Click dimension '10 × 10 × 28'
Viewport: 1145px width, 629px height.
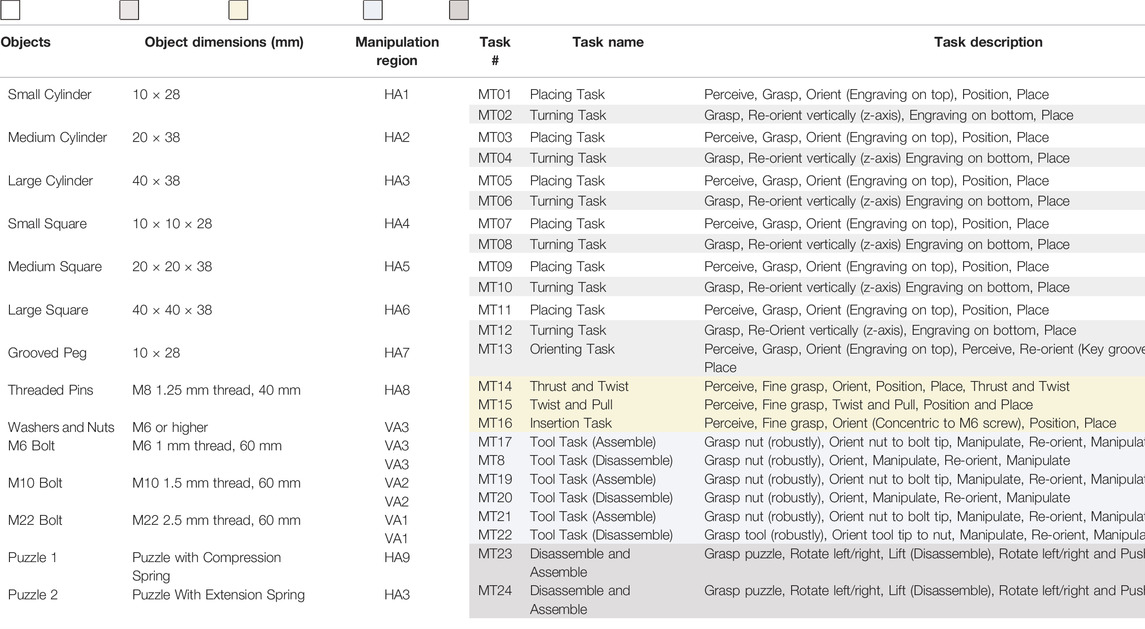pyautogui.click(x=172, y=224)
